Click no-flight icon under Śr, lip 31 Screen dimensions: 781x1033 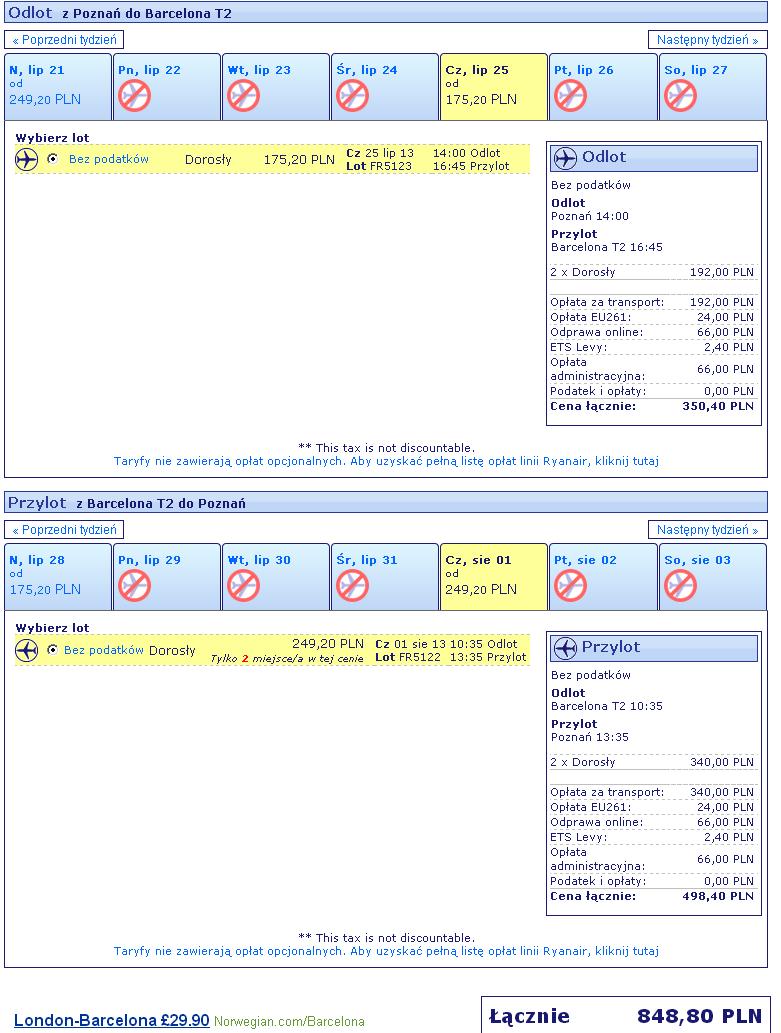(x=353, y=586)
